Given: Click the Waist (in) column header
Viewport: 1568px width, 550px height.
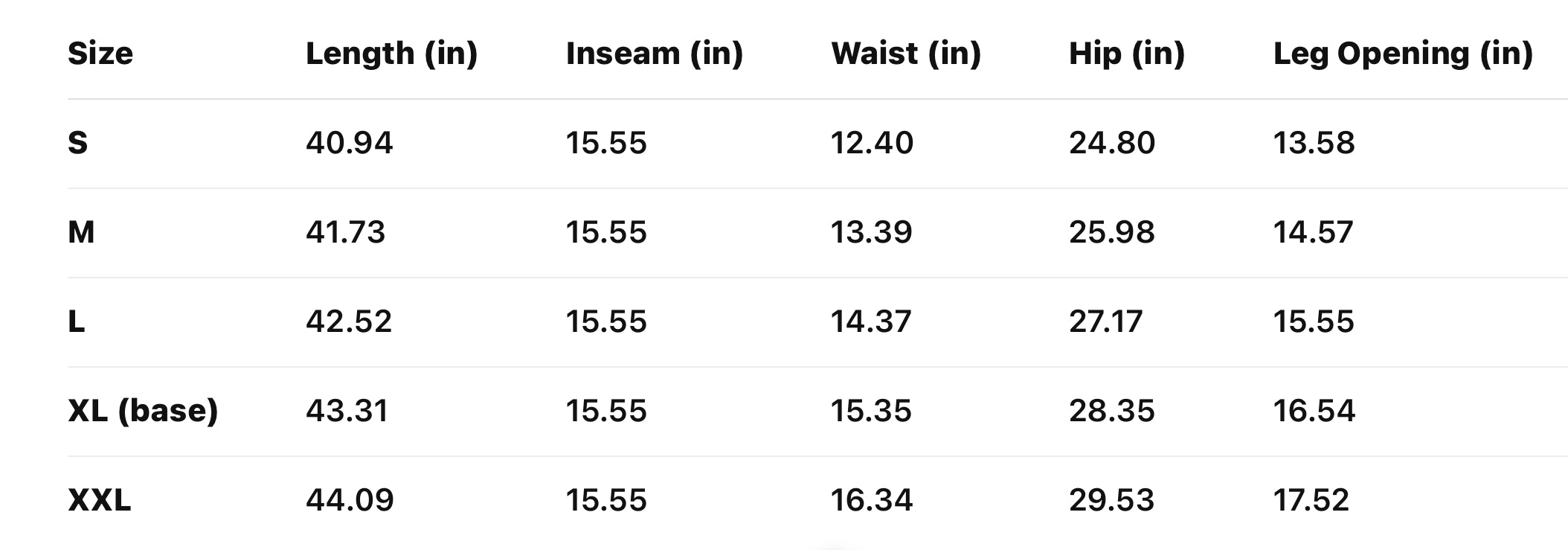Looking at the screenshot, I should [x=905, y=54].
